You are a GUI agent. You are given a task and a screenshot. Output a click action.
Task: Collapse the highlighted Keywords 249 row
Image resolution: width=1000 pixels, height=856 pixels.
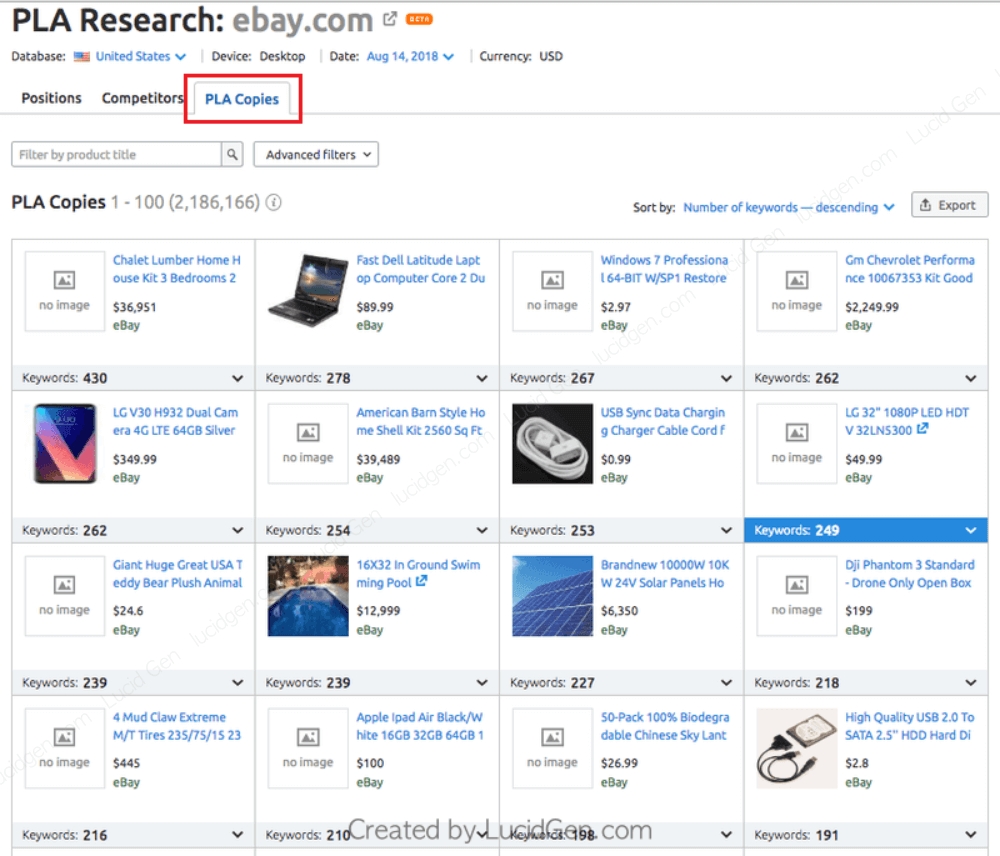pos(970,530)
